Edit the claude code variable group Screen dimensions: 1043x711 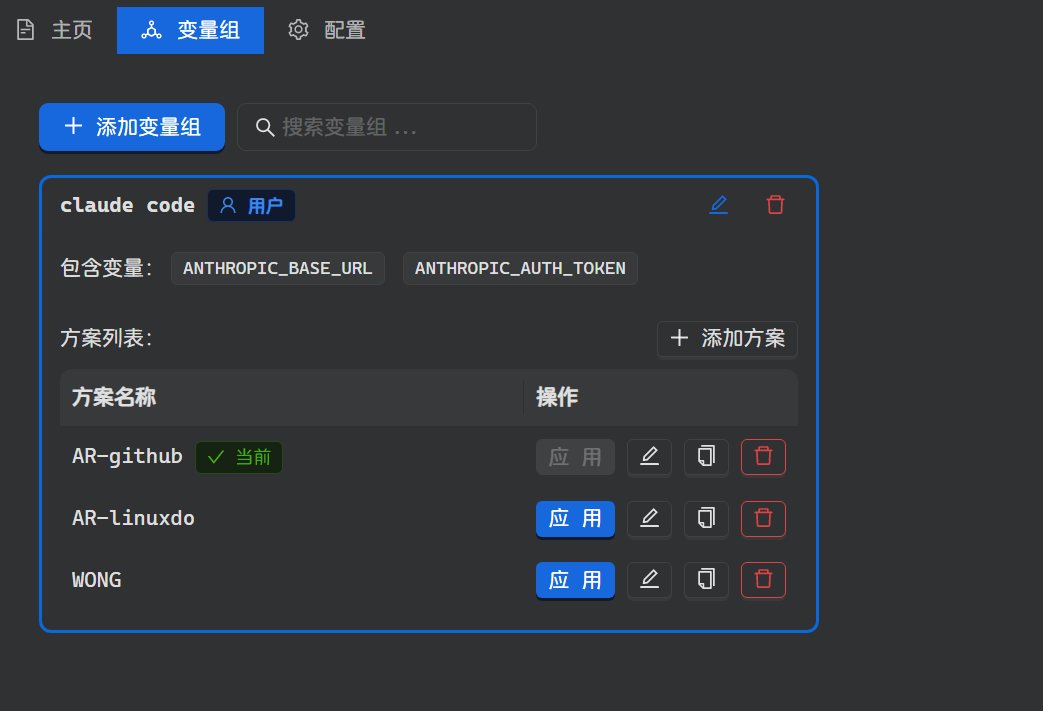(718, 205)
